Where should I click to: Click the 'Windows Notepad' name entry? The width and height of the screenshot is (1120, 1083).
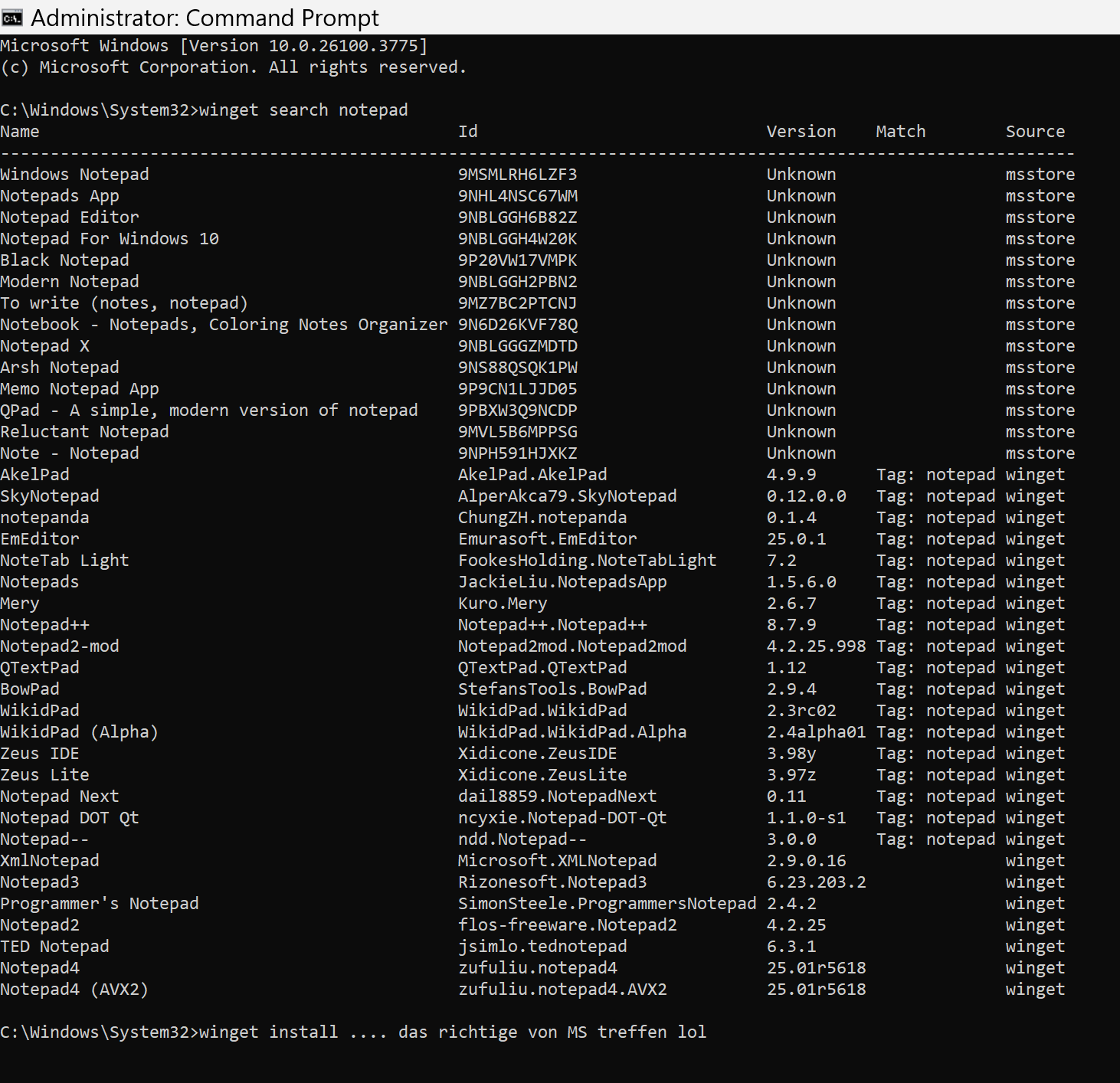(74, 175)
